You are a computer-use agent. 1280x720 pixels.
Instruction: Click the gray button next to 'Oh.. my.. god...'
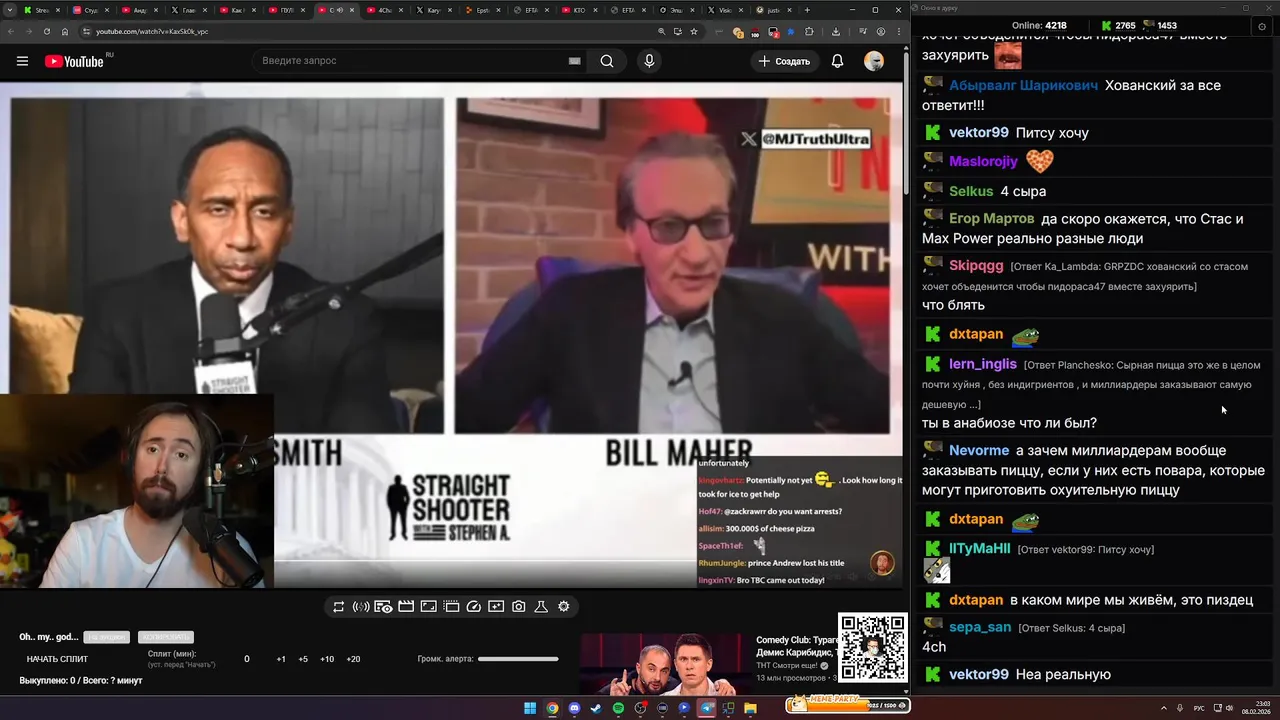(x=106, y=637)
